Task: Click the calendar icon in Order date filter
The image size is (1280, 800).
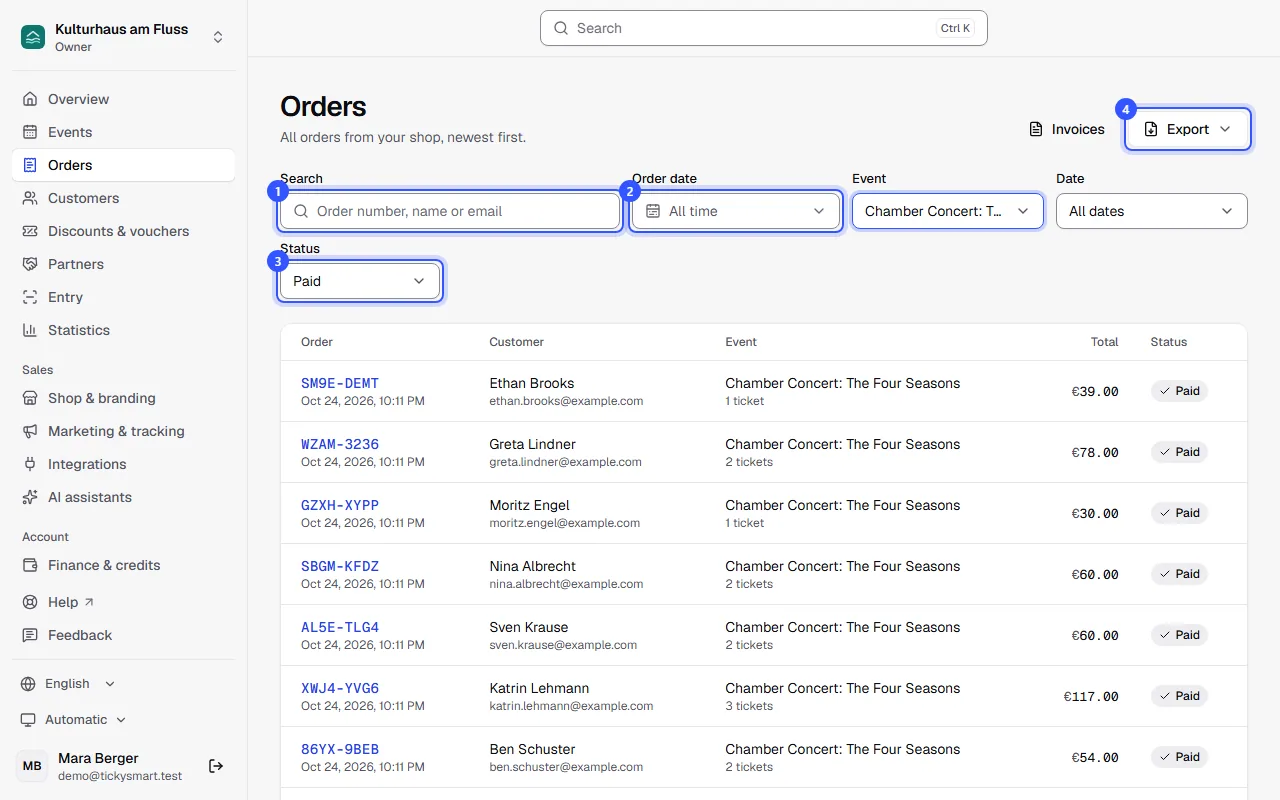Action: coord(653,211)
